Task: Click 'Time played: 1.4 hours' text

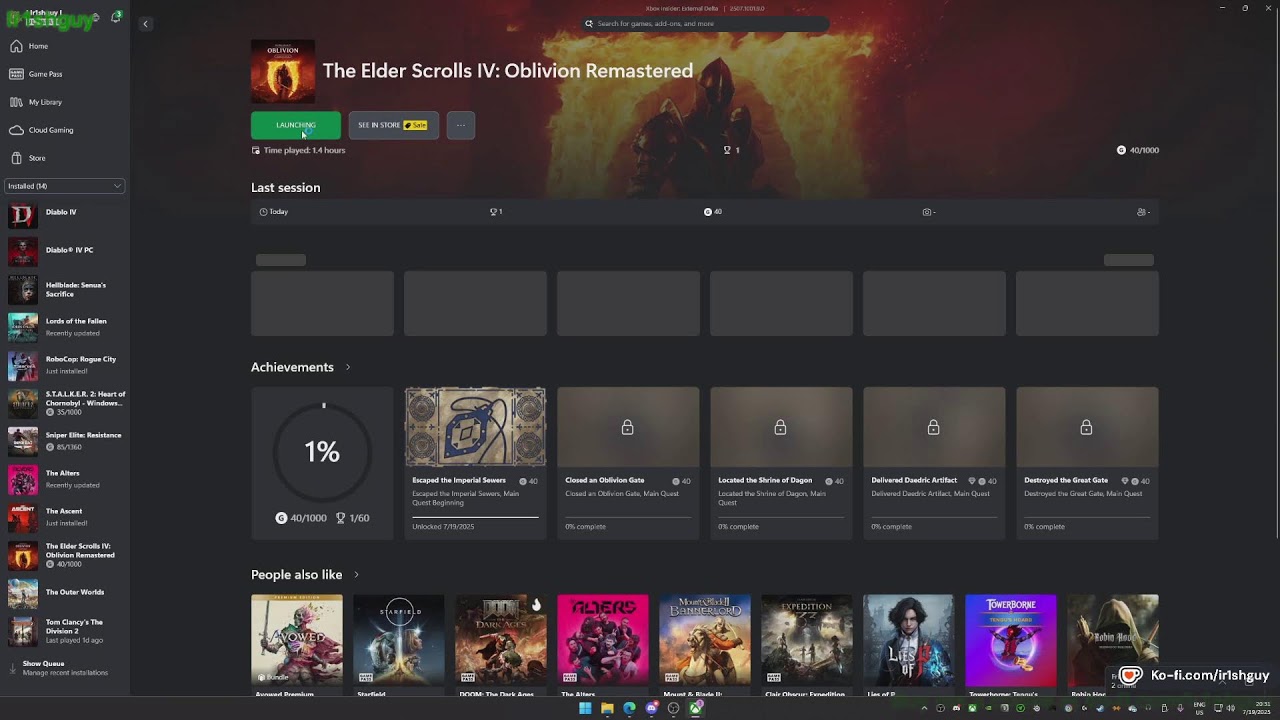Action: [x=305, y=150]
